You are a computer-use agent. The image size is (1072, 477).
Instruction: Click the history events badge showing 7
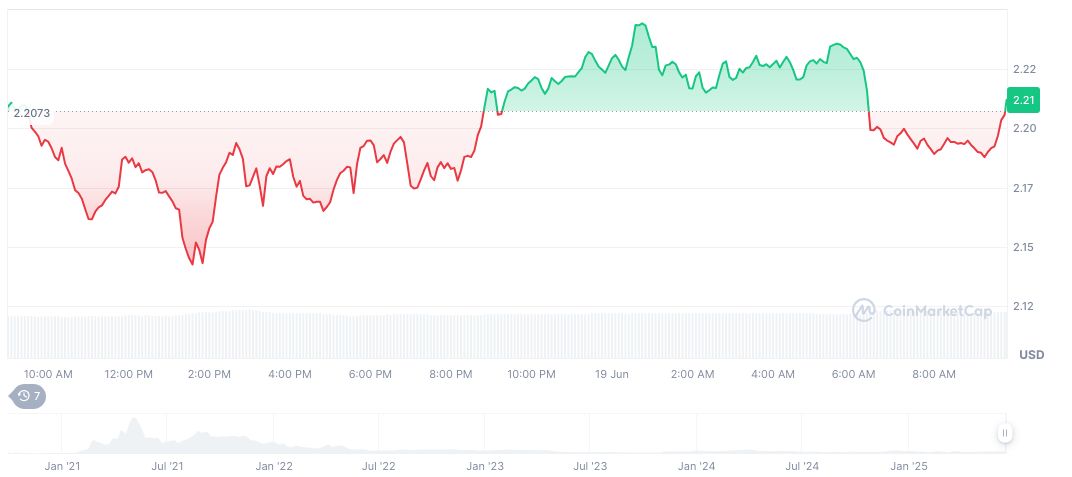pyautogui.click(x=28, y=396)
